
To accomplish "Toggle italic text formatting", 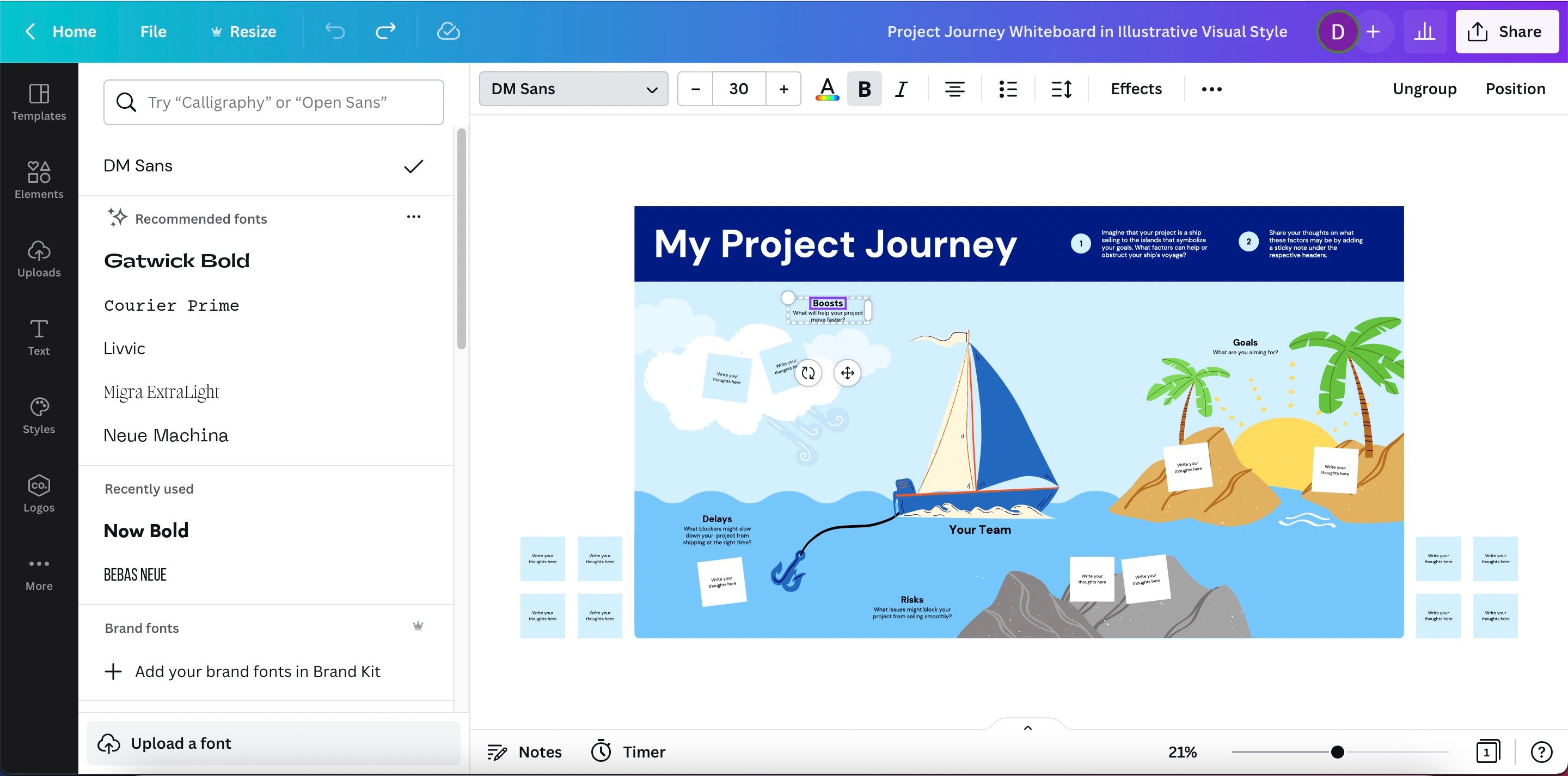I will tap(902, 89).
